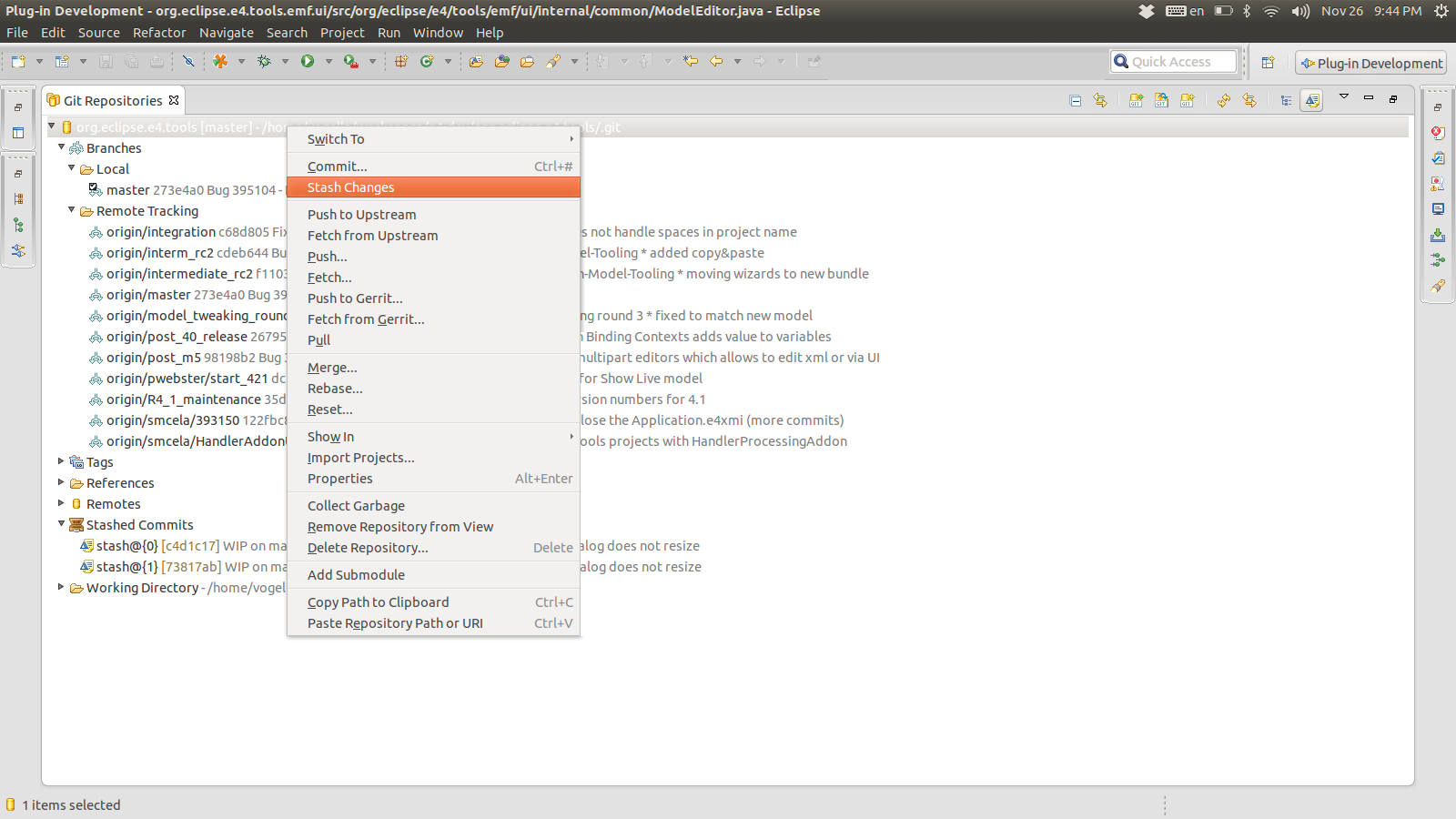
Task: Open the View Menu triangle dropdown
Action: point(1343,96)
